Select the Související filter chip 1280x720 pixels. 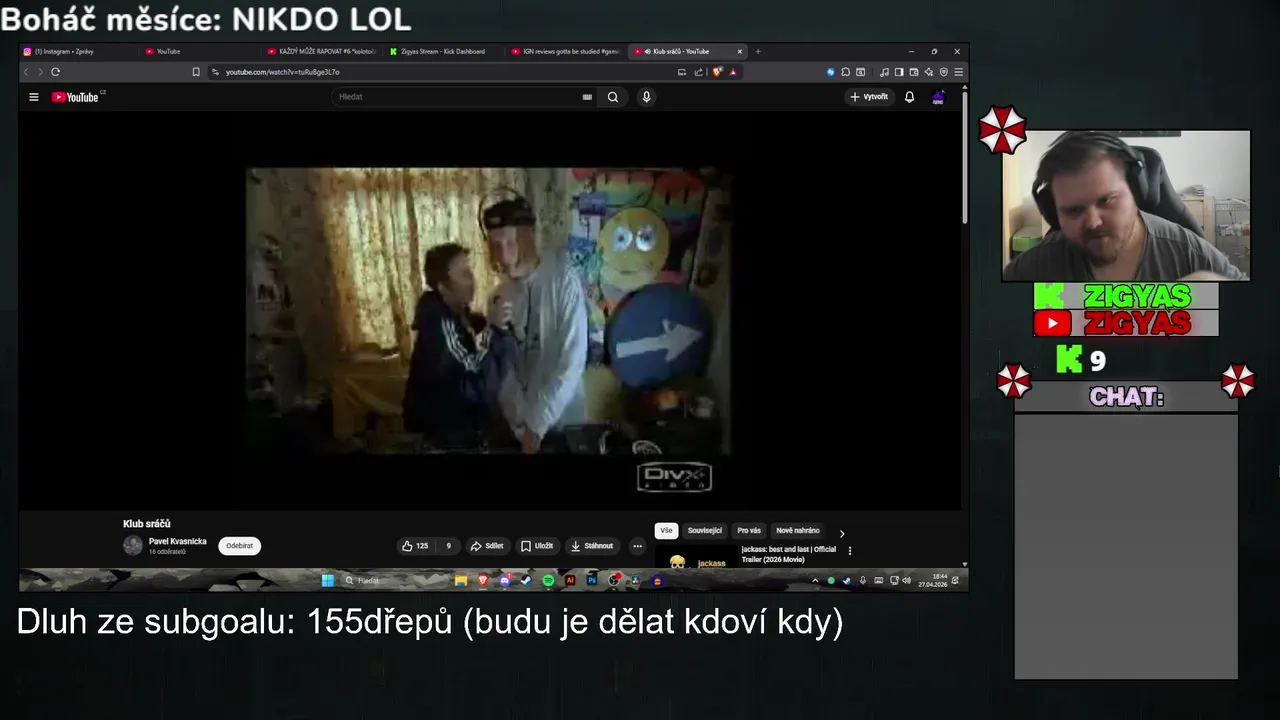tap(705, 531)
